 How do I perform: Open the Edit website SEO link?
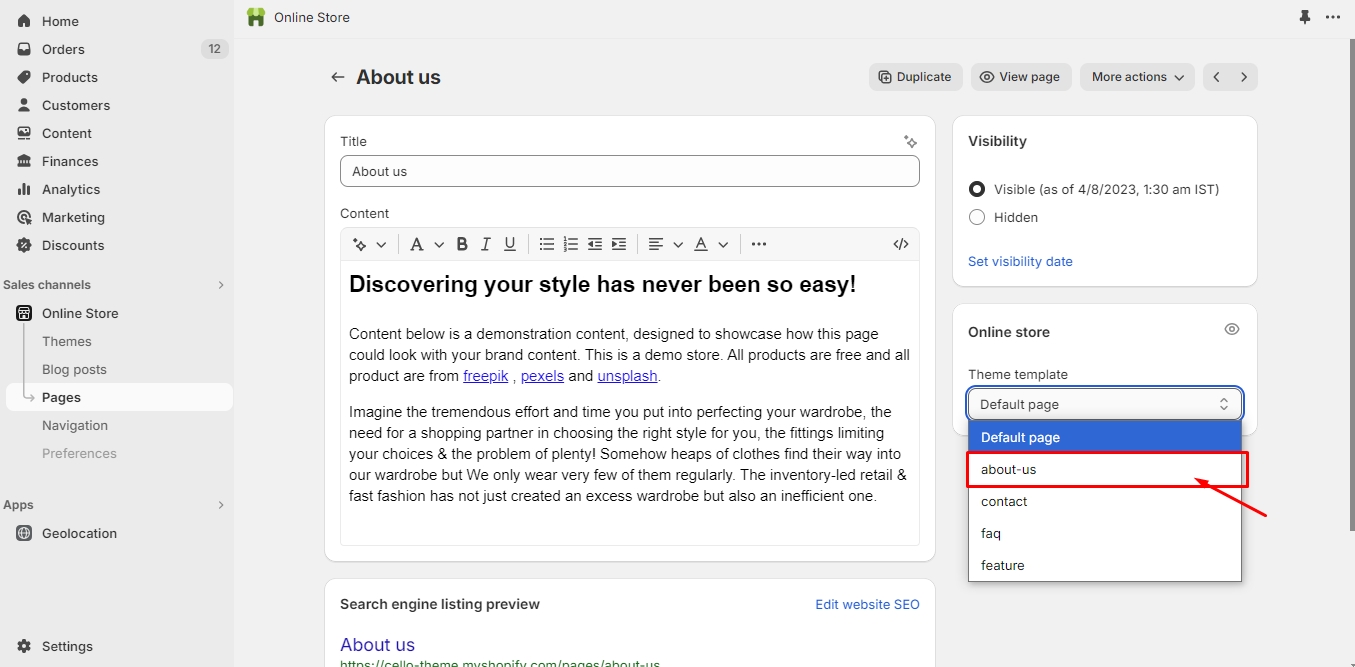pyautogui.click(x=867, y=604)
